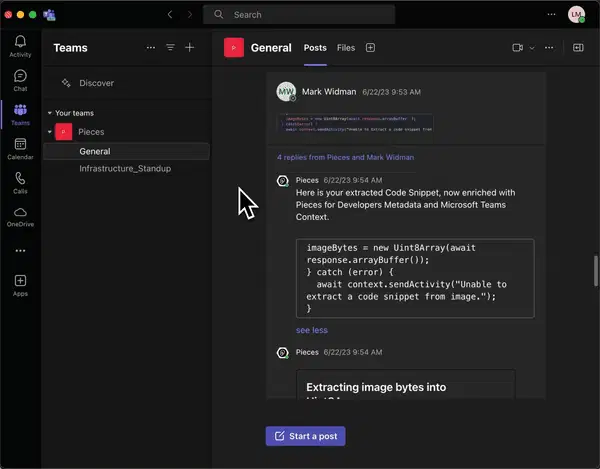Image resolution: width=600 pixels, height=469 pixels.
Task: Select the Teams sidebar icon
Action: click(x=20, y=114)
